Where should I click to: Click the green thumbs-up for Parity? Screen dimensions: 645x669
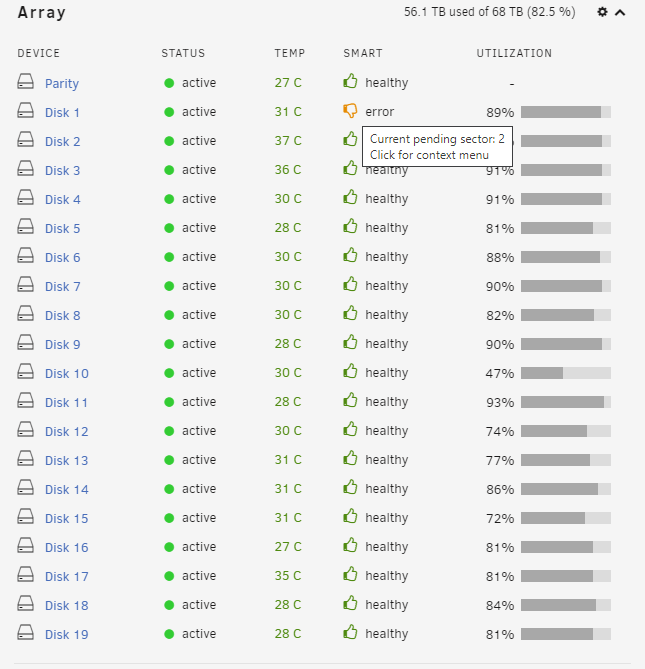[x=350, y=81]
